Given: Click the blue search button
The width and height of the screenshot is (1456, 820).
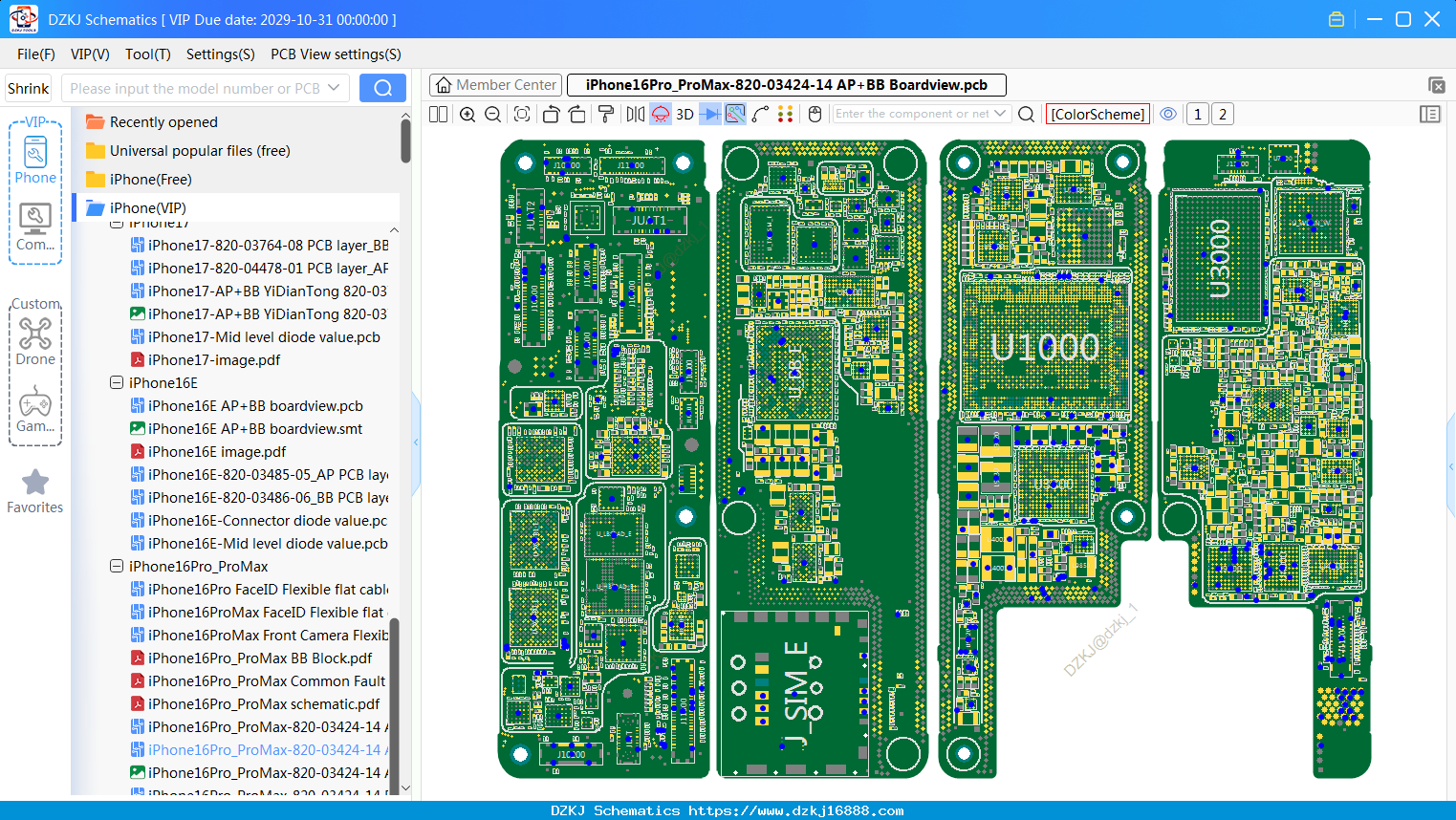Looking at the screenshot, I should (x=382, y=88).
